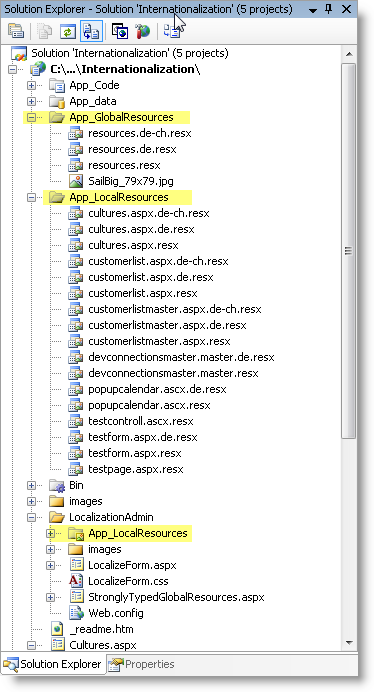Viewport: 374px width, 692px height.
Task: Click the Refresh toolbar icon
Action: (x=68, y=31)
